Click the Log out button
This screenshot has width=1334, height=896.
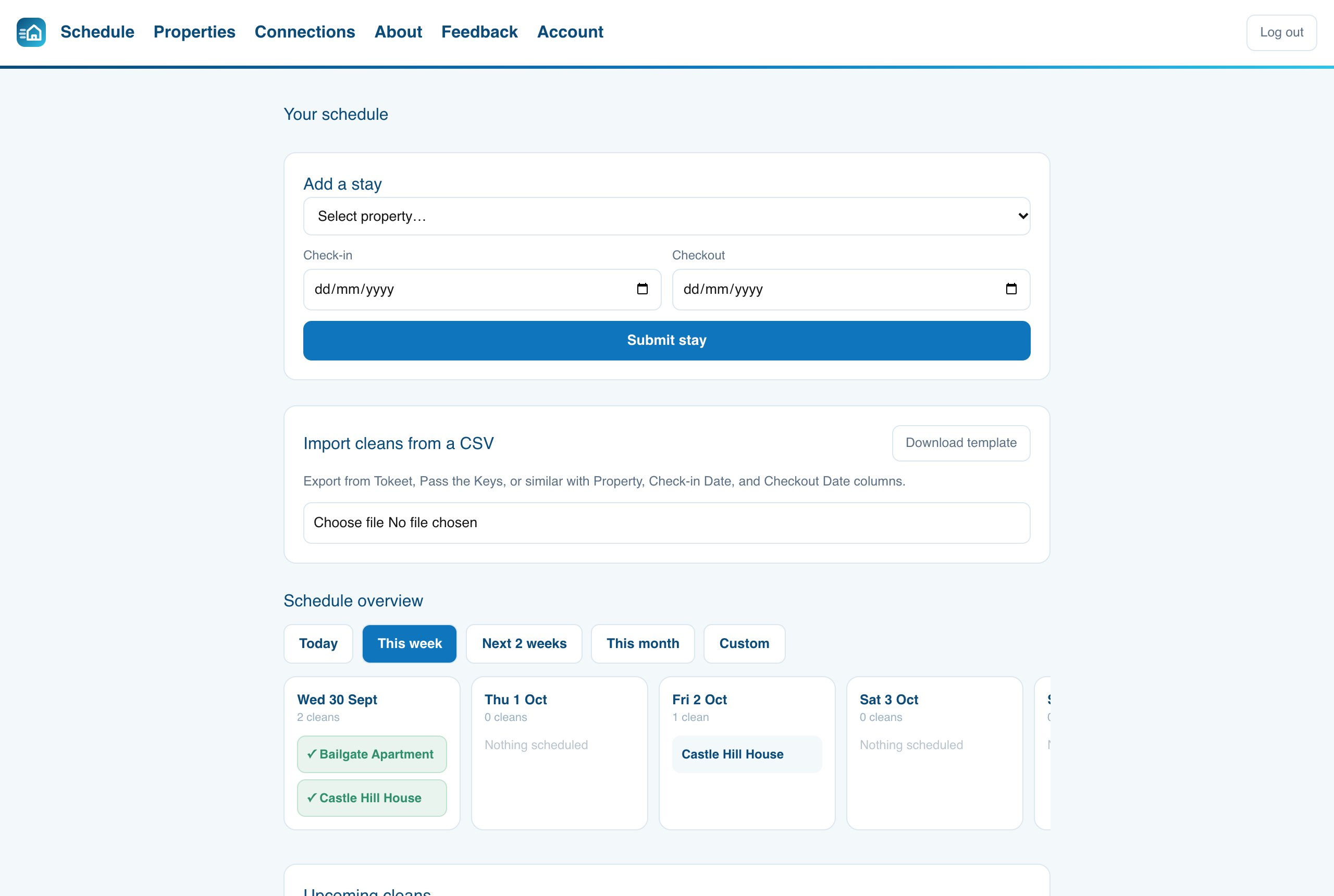tap(1281, 33)
